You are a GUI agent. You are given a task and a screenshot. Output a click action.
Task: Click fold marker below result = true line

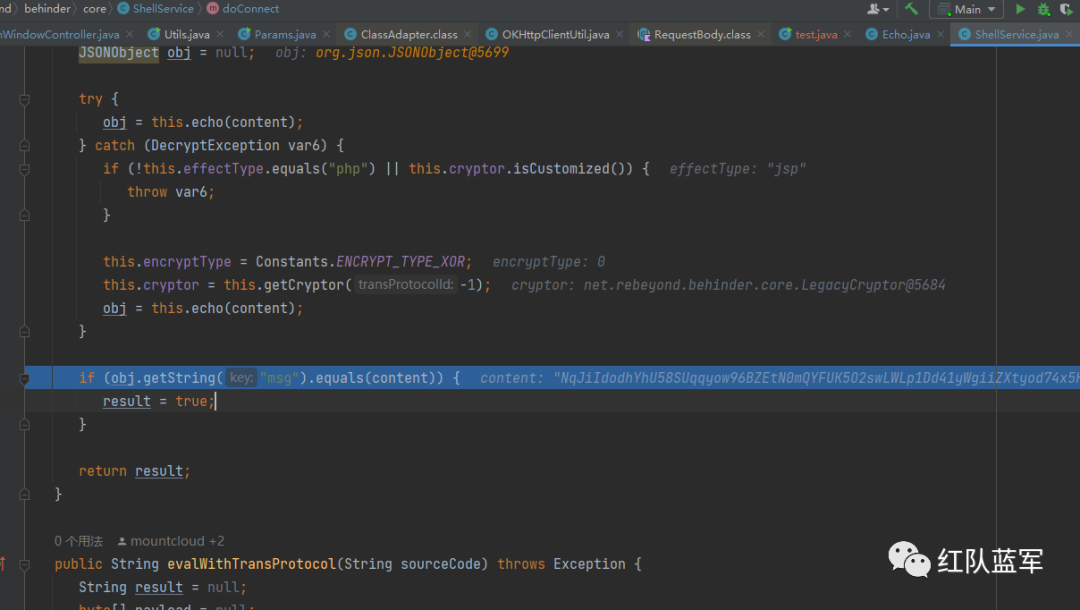pos(24,425)
